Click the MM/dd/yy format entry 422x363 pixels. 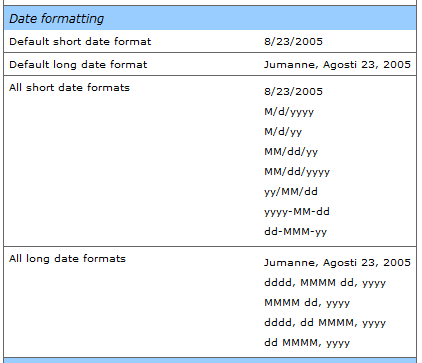click(291, 152)
